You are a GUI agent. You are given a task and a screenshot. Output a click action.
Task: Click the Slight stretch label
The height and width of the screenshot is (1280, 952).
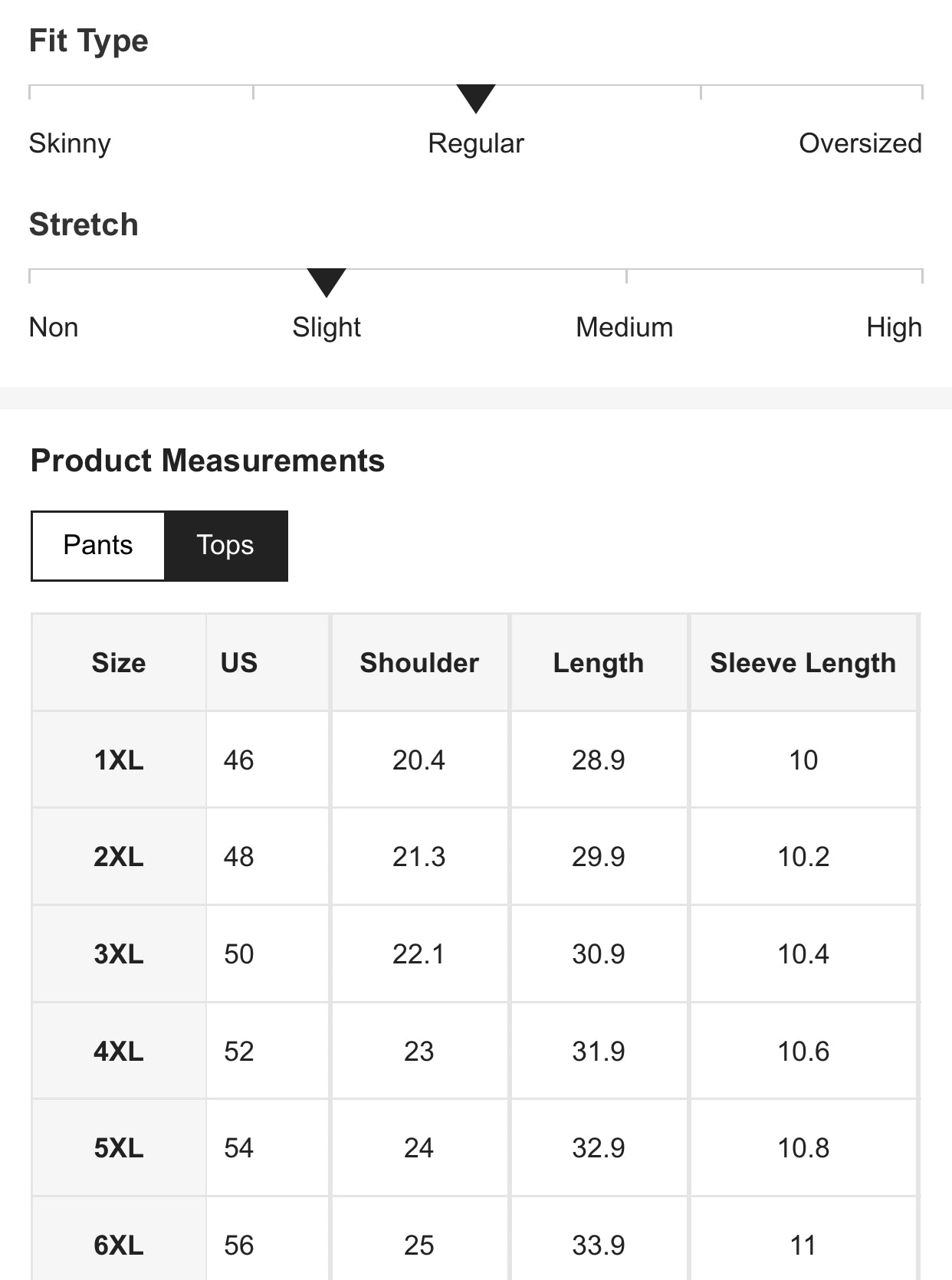pos(327,327)
